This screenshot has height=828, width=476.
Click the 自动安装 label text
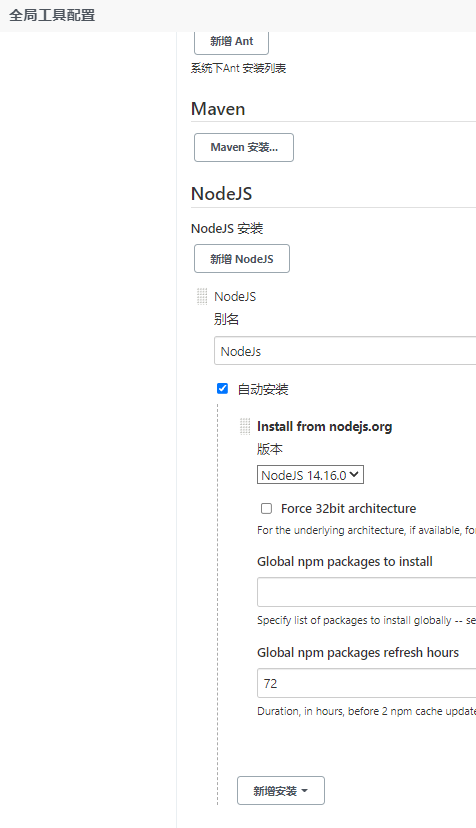(263, 390)
